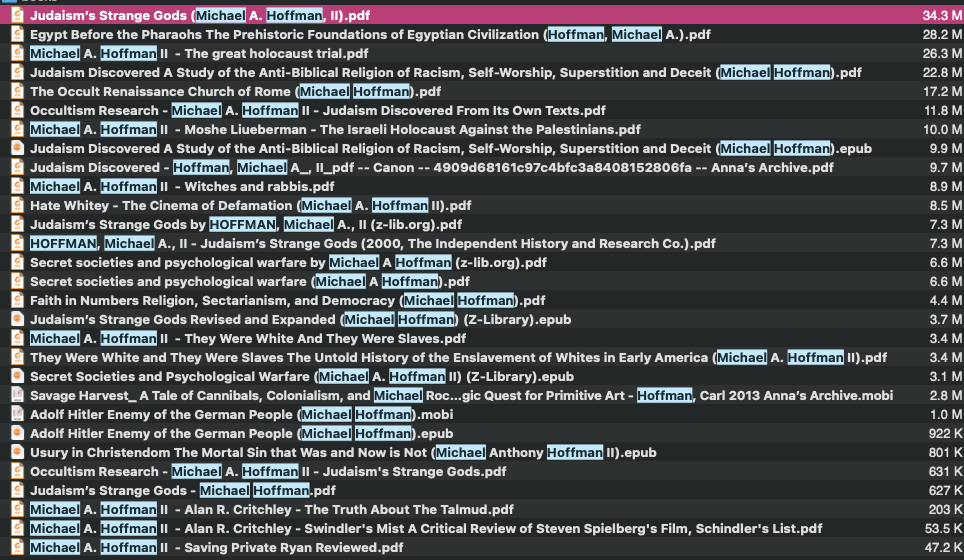Viewport: 964px width, 560px height.
Task: Click the 4.4 M size value
Action: click(x=946, y=301)
